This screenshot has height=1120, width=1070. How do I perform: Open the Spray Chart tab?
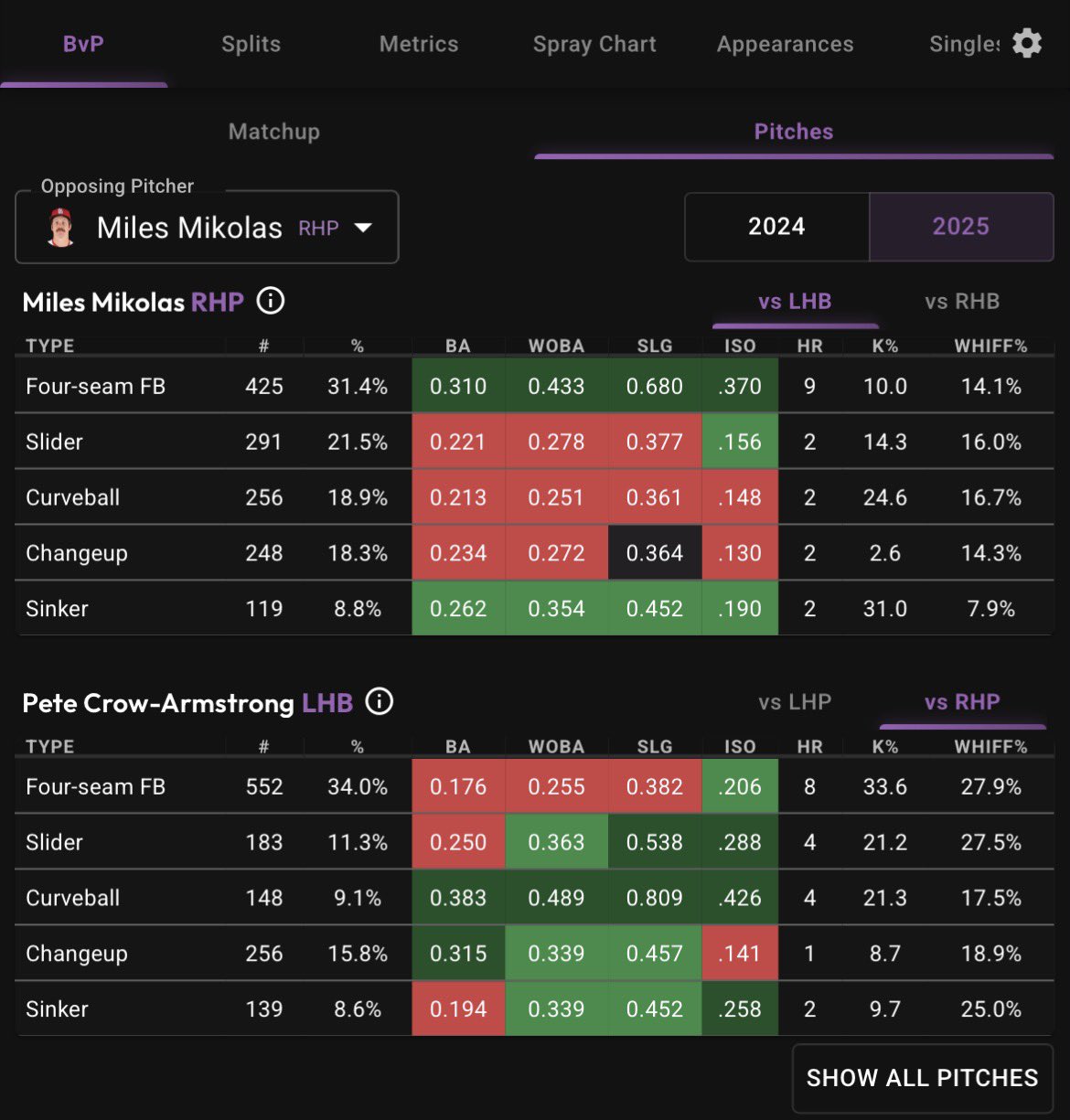(x=594, y=44)
